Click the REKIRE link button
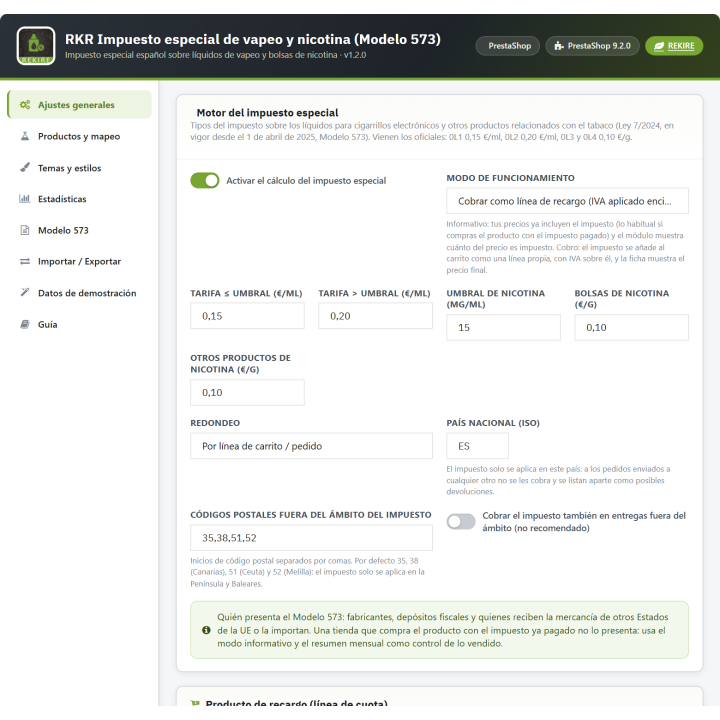This screenshot has height=720, width=720. pyautogui.click(x=674, y=46)
